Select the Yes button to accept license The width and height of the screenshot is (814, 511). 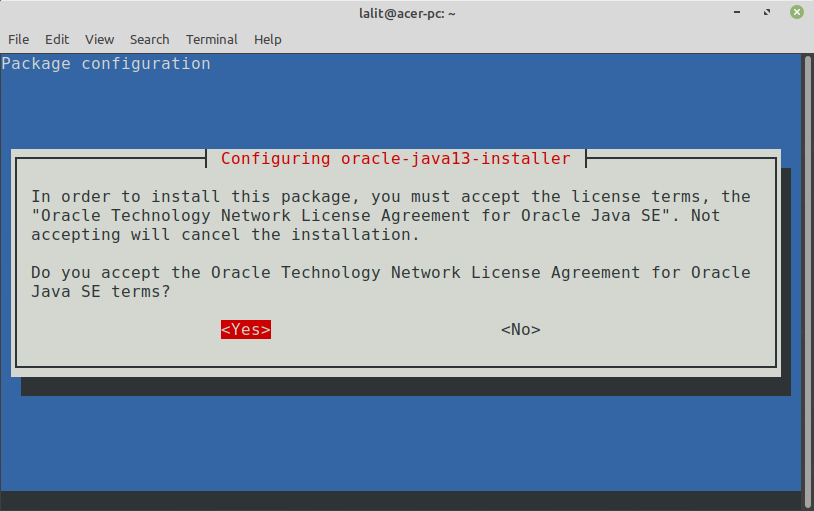246,330
